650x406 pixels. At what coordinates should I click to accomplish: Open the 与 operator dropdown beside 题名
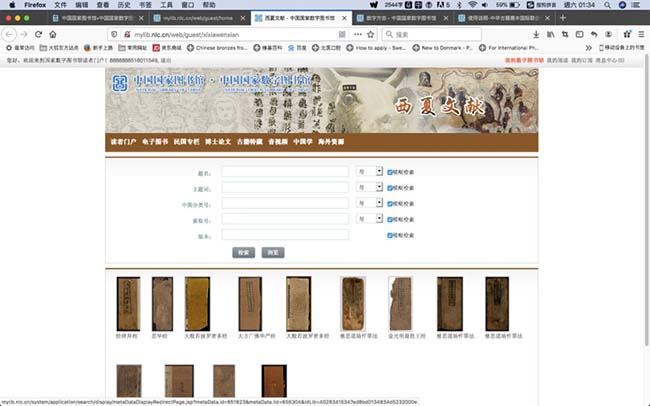pos(369,172)
